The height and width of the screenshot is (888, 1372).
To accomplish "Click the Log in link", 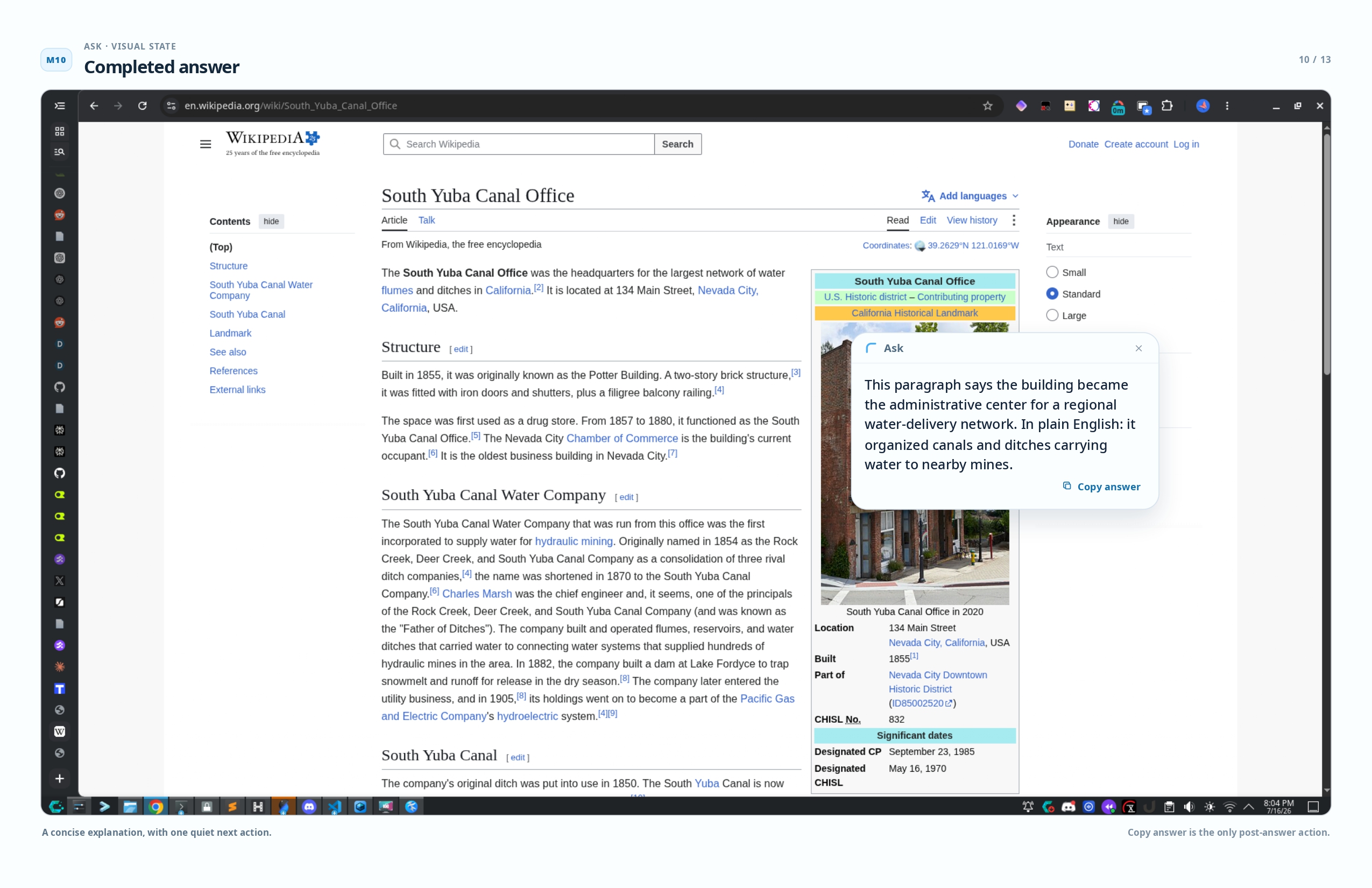I will tap(1186, 144).
